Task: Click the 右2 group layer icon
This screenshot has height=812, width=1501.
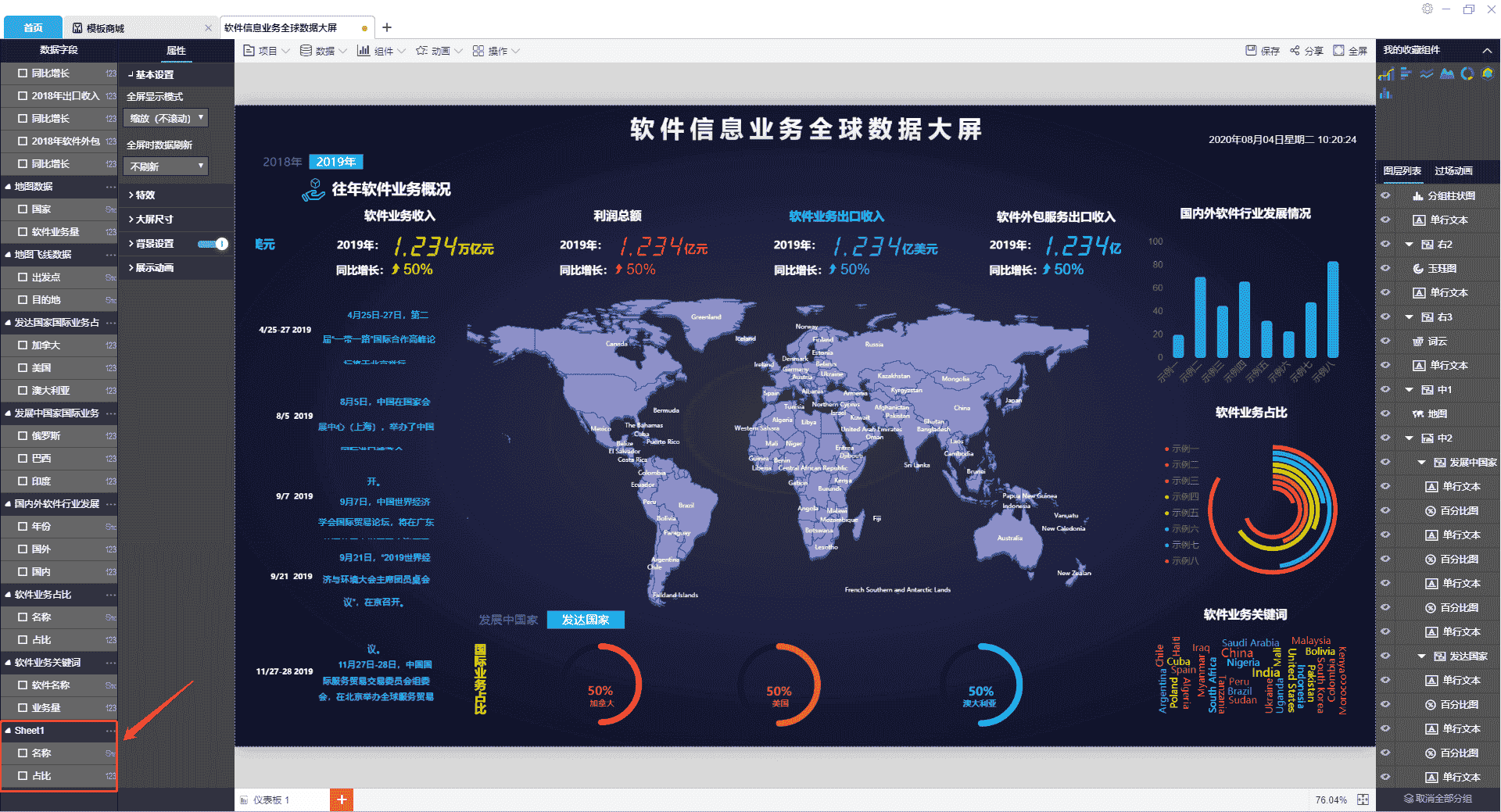Action: [1428, 245]
